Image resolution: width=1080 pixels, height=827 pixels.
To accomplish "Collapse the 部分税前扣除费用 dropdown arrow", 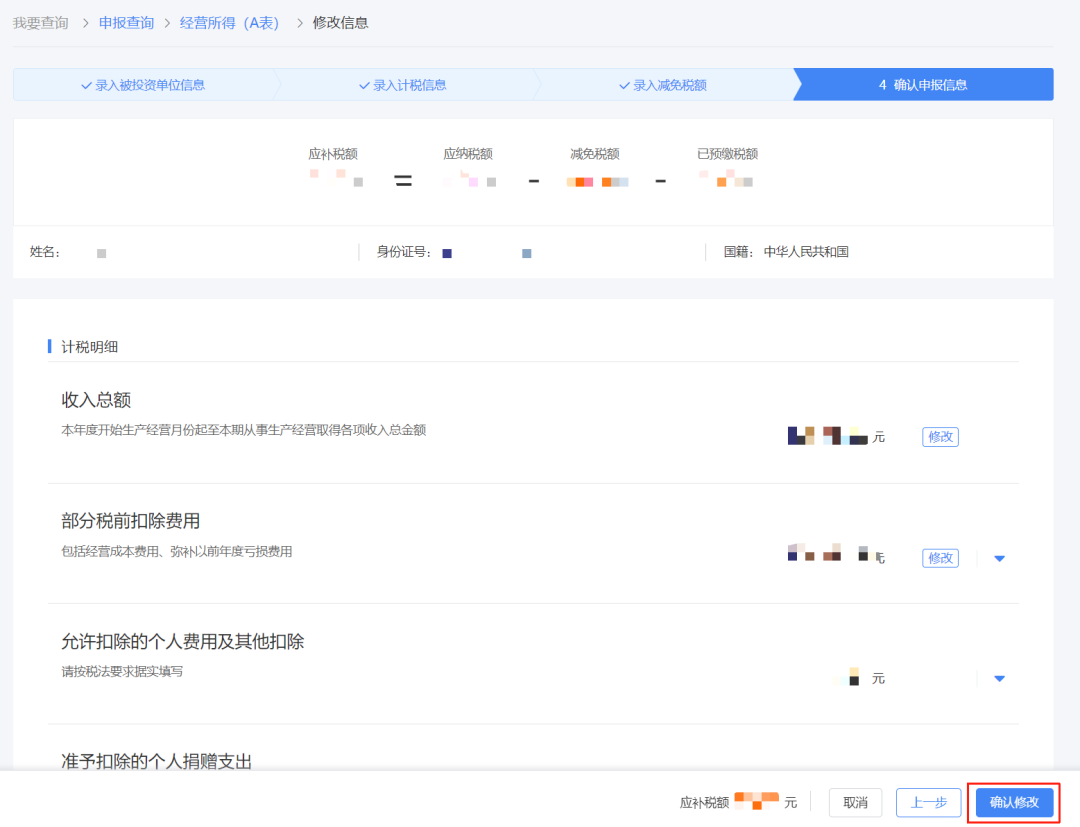I will (999, 558).
